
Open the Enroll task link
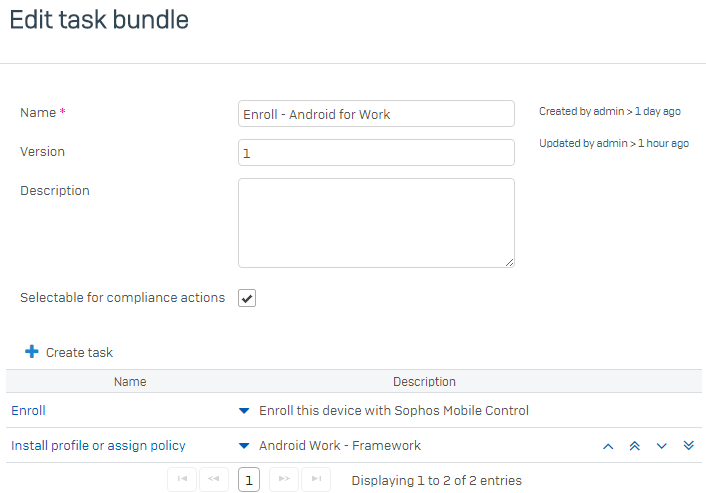[28, 411]
